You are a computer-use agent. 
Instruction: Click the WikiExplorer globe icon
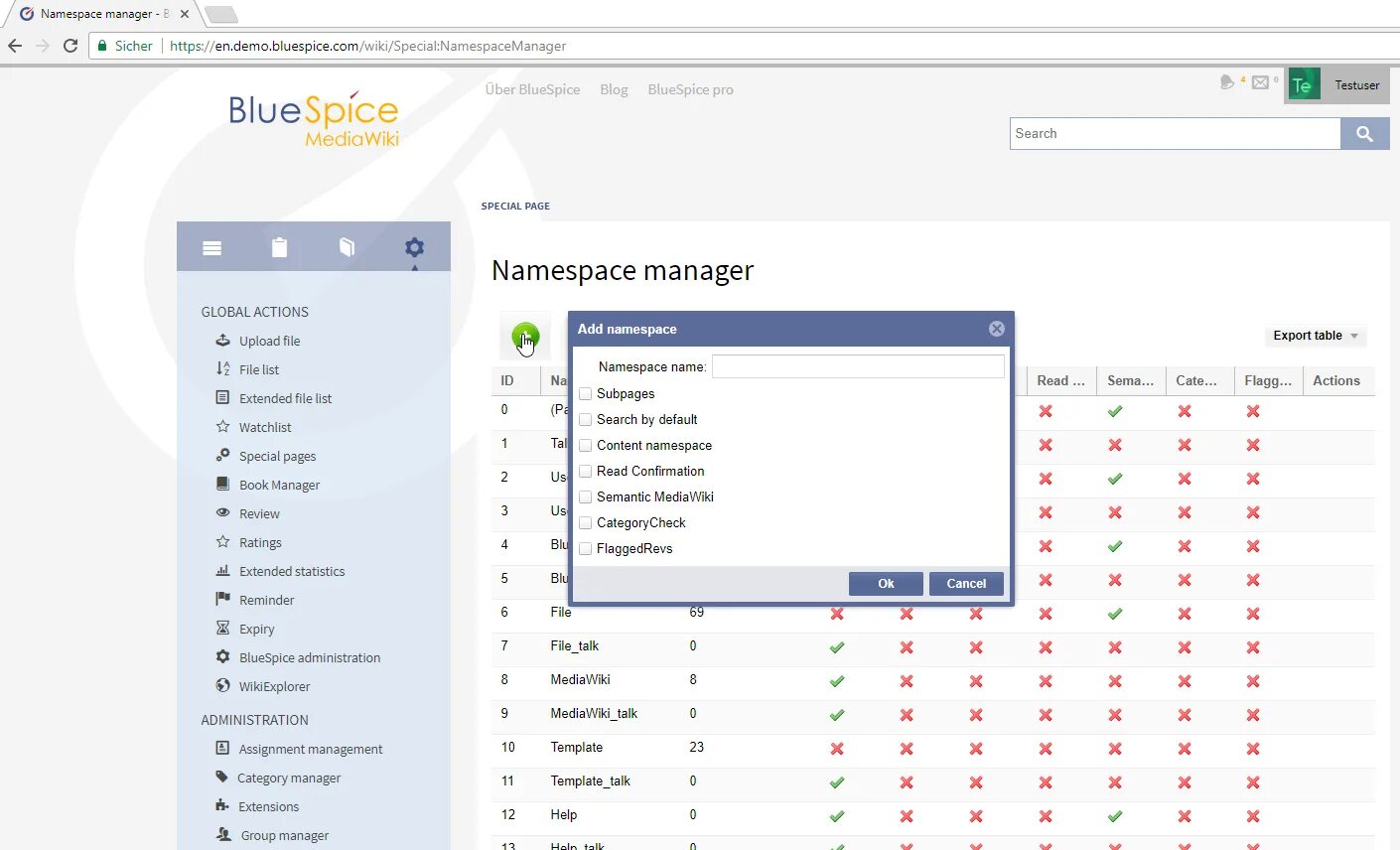223,686
